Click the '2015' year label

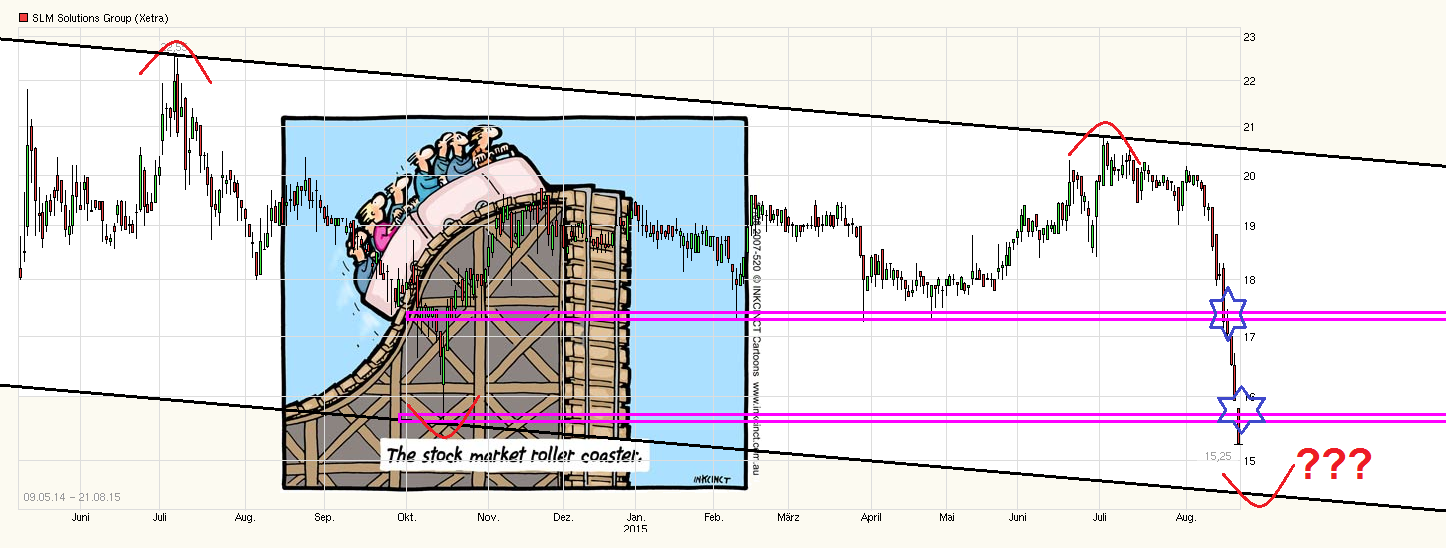[635, 529]
